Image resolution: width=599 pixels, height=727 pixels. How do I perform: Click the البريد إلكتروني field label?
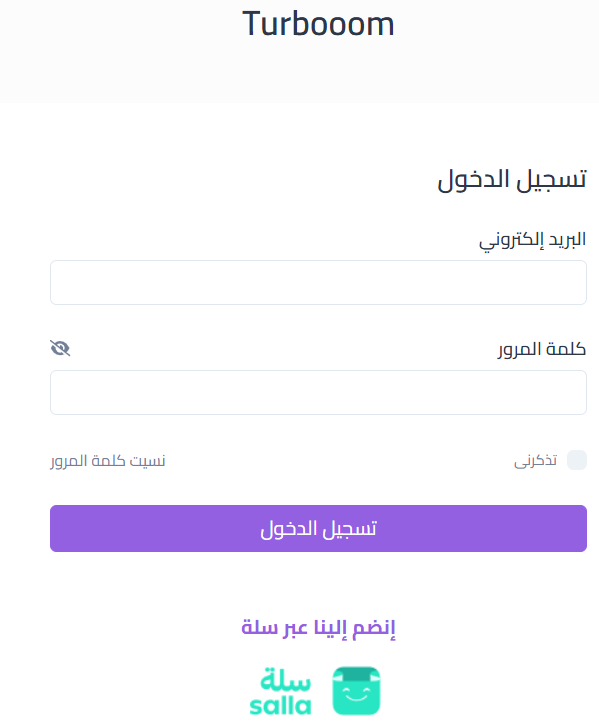(x=533, y=240)
